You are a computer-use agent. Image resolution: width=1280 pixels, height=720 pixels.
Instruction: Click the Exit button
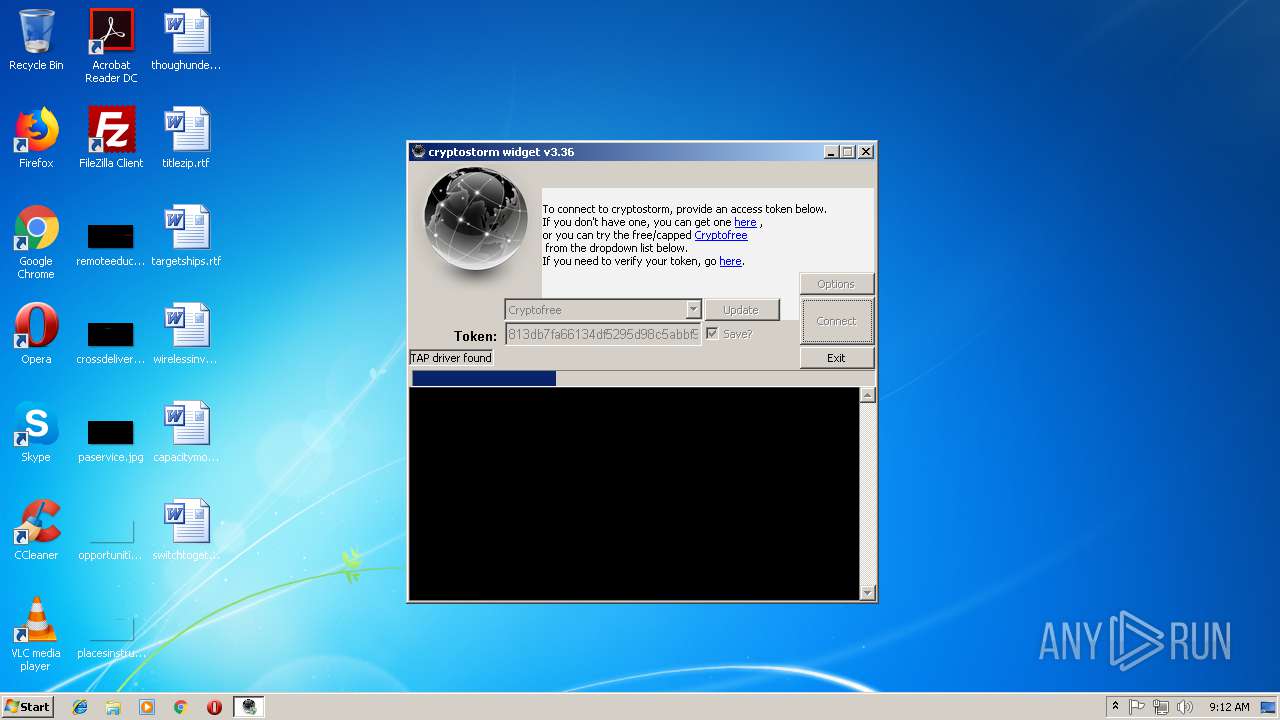[x=836, y=358]
